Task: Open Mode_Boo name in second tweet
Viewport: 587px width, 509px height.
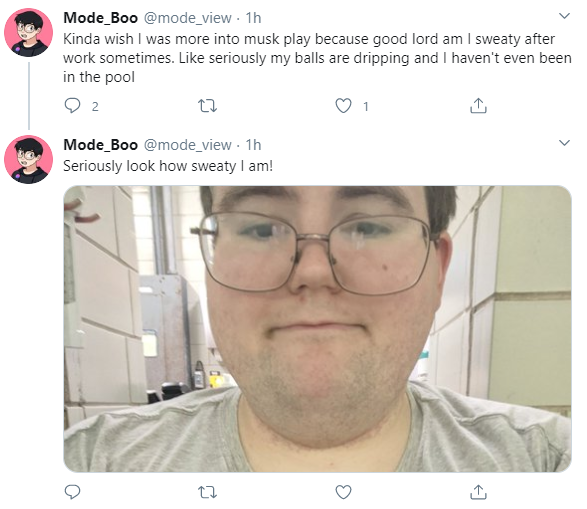Action: 100,144
